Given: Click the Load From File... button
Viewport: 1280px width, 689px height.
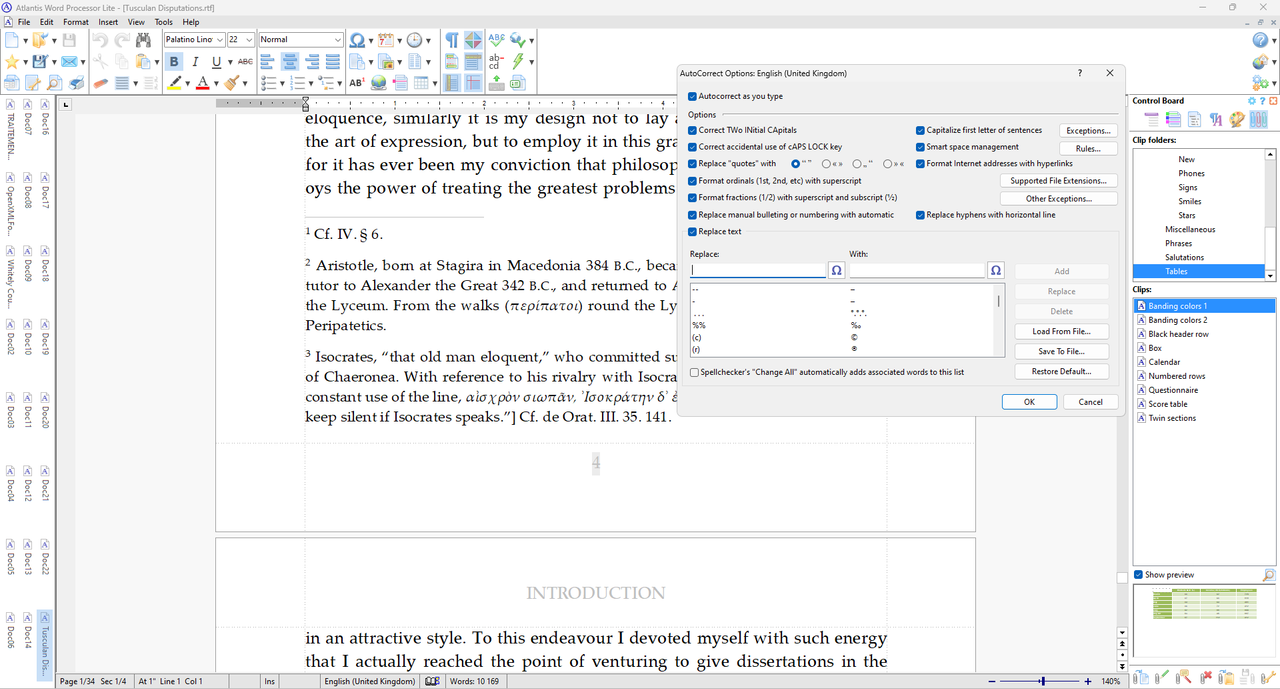Looking at the screenshot, I should click(x=1062, y=331).
